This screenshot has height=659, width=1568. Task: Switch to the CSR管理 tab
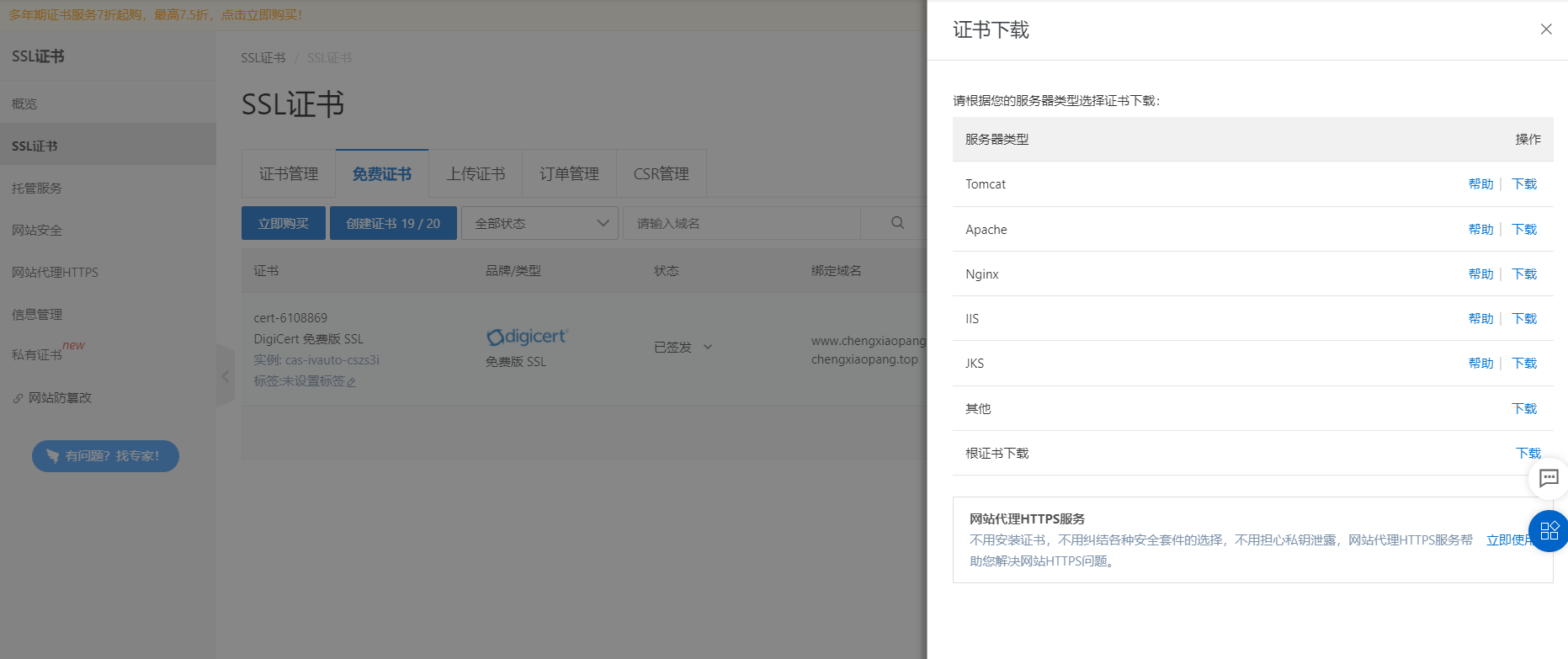662,173
